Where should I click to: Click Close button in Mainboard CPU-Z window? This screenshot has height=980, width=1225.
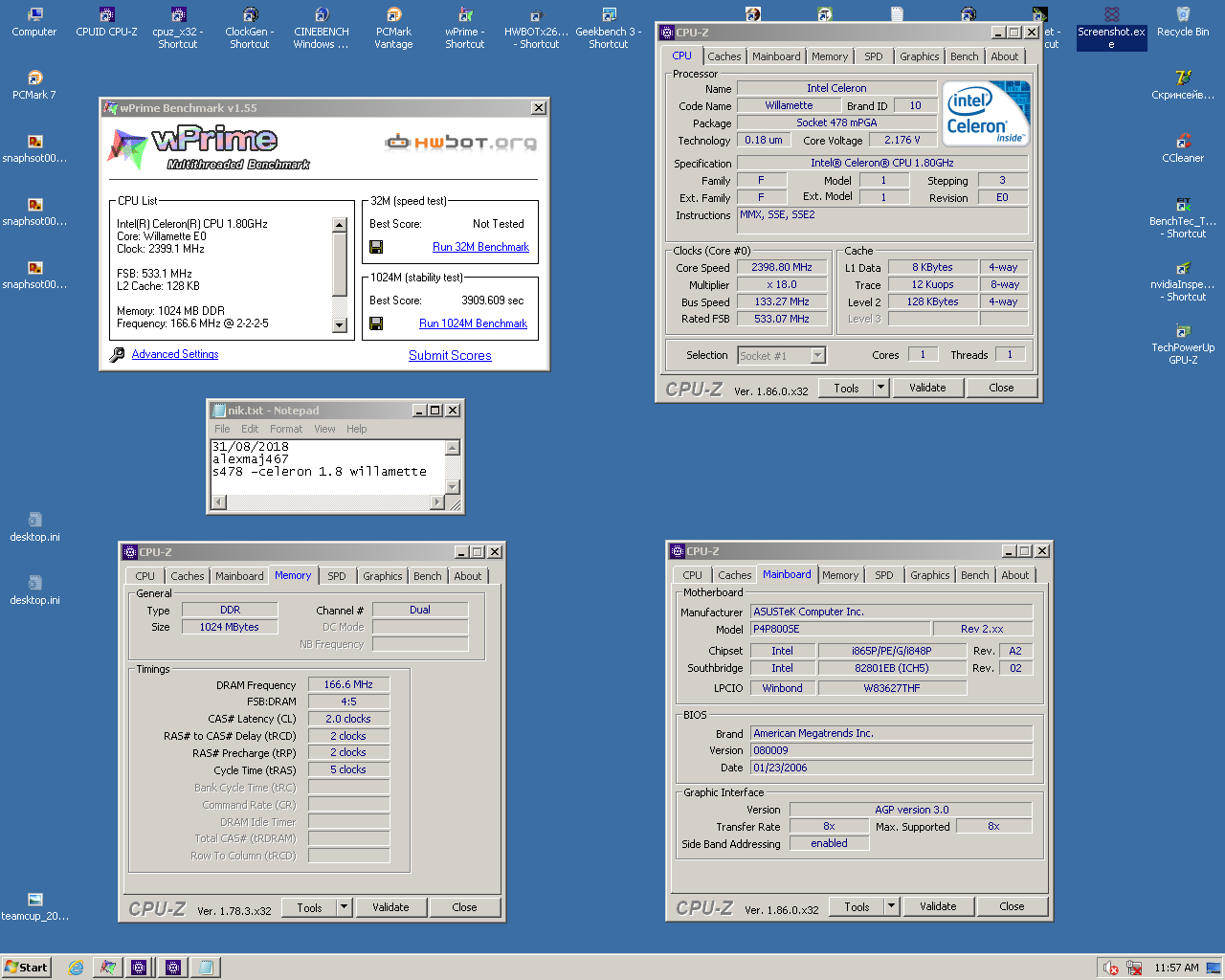1012,906
